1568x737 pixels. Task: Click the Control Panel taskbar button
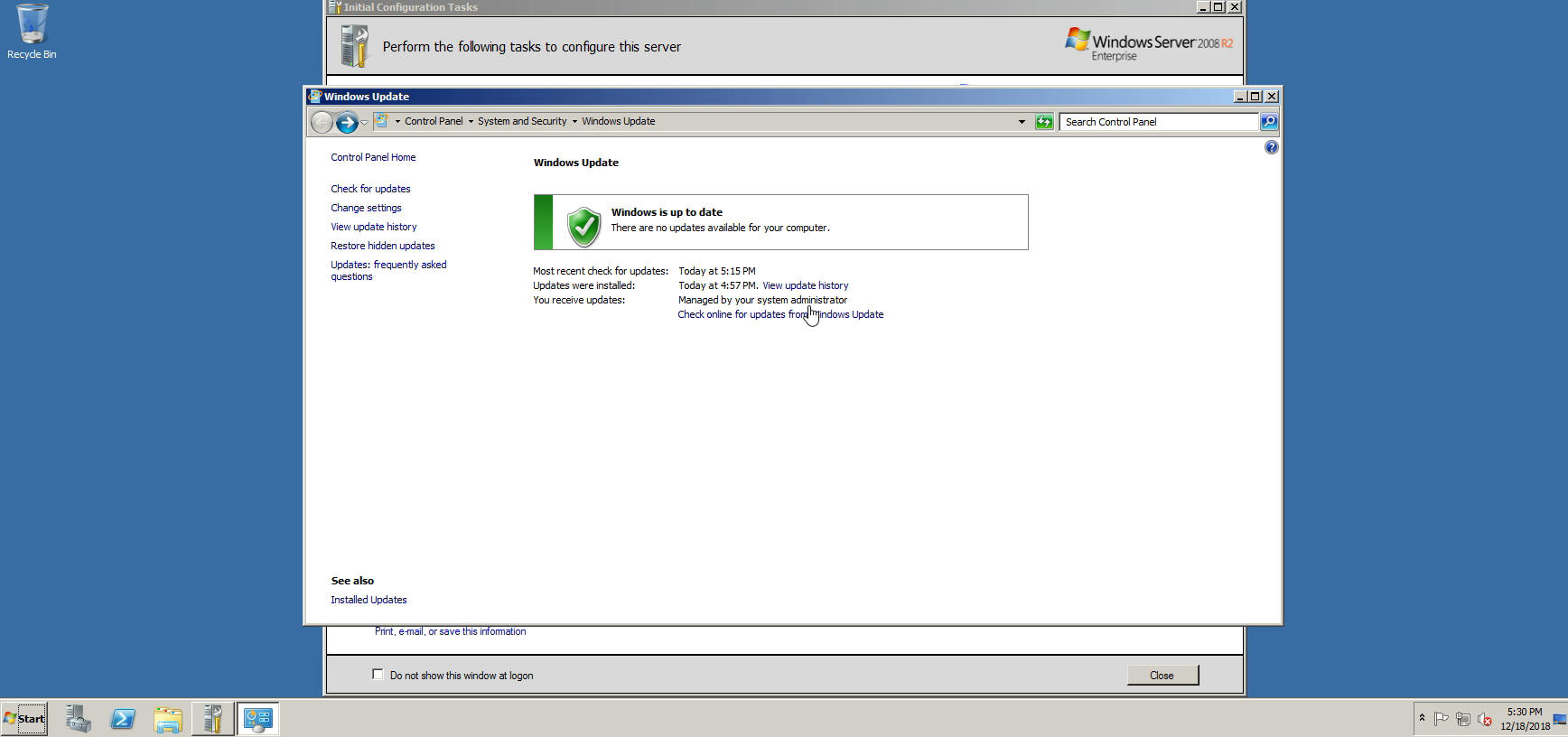(258, 719)
